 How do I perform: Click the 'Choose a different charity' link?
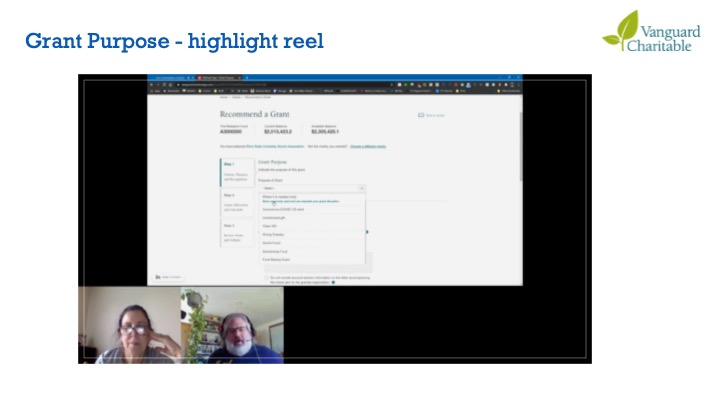click(x=367, y=146)
